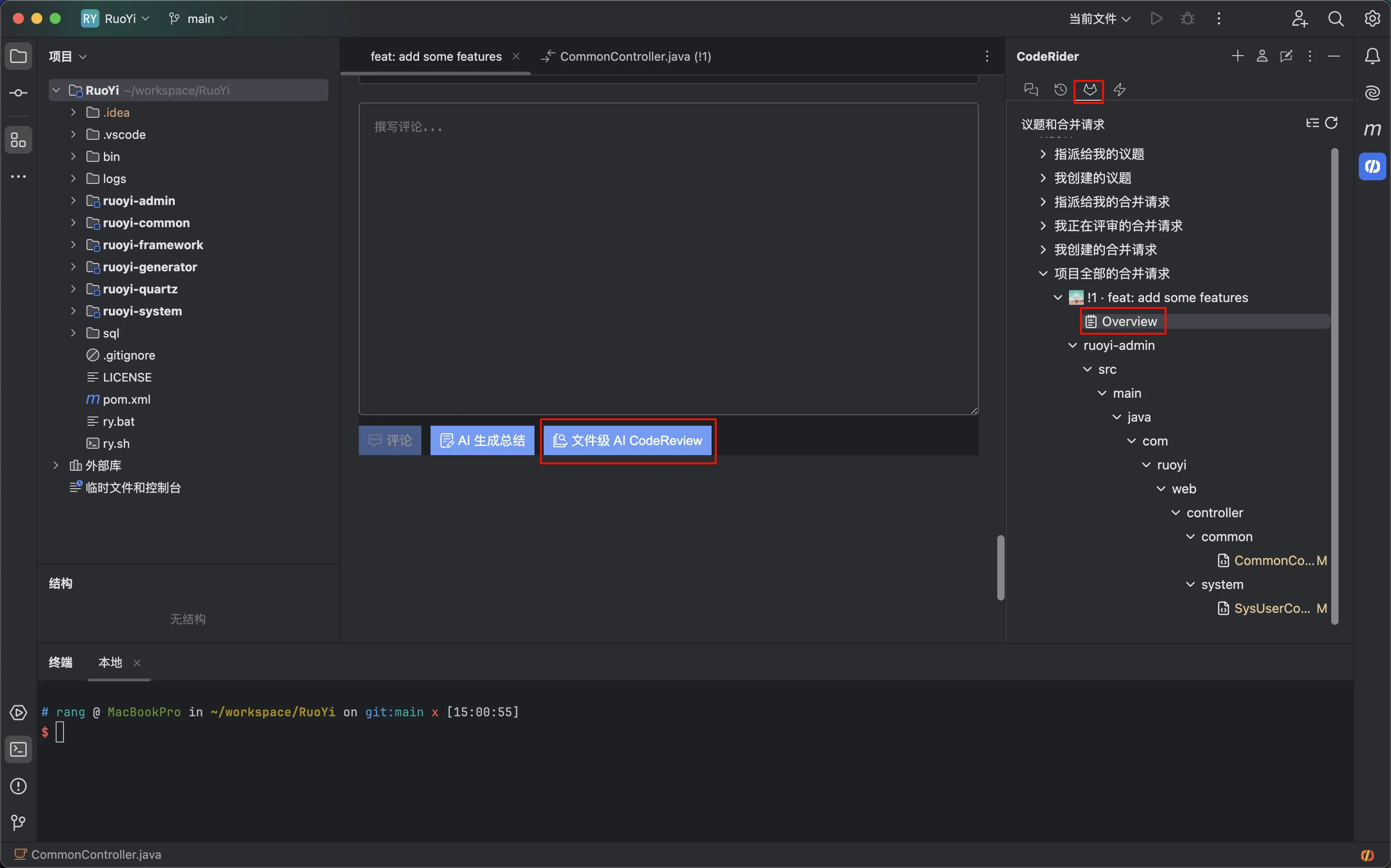The width and height of the screenshot is (1391, 868).
Task: Refresh the issues and merge requests list
Action: 1331,123
